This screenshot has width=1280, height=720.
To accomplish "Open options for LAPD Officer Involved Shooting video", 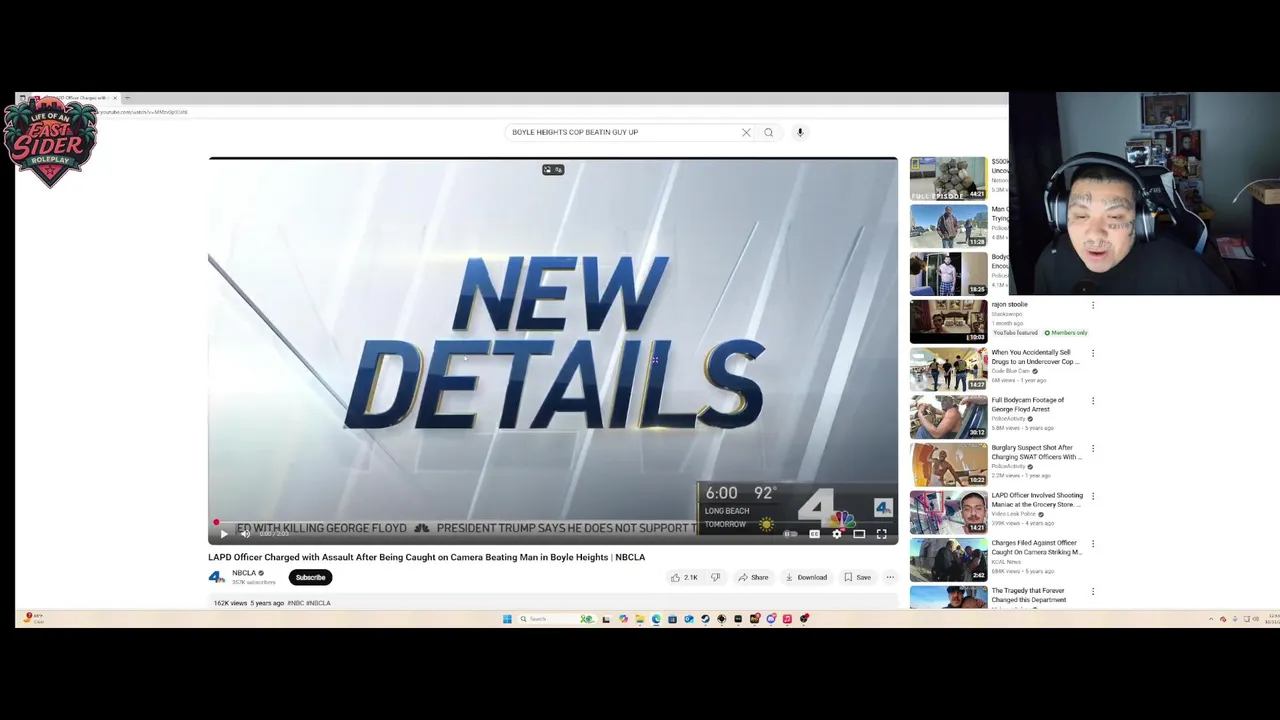I will coord(1093,496).
